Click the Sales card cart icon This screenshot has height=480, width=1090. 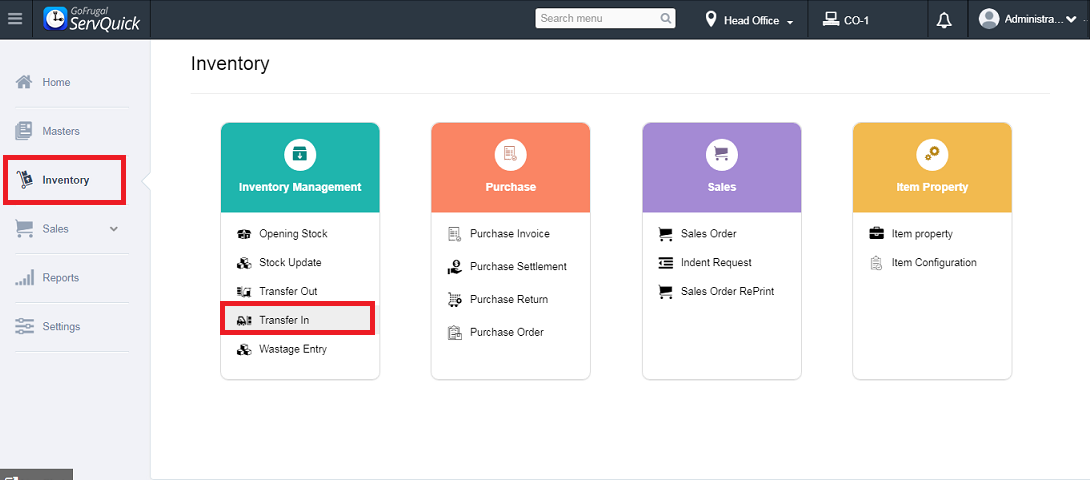[721, 153]
